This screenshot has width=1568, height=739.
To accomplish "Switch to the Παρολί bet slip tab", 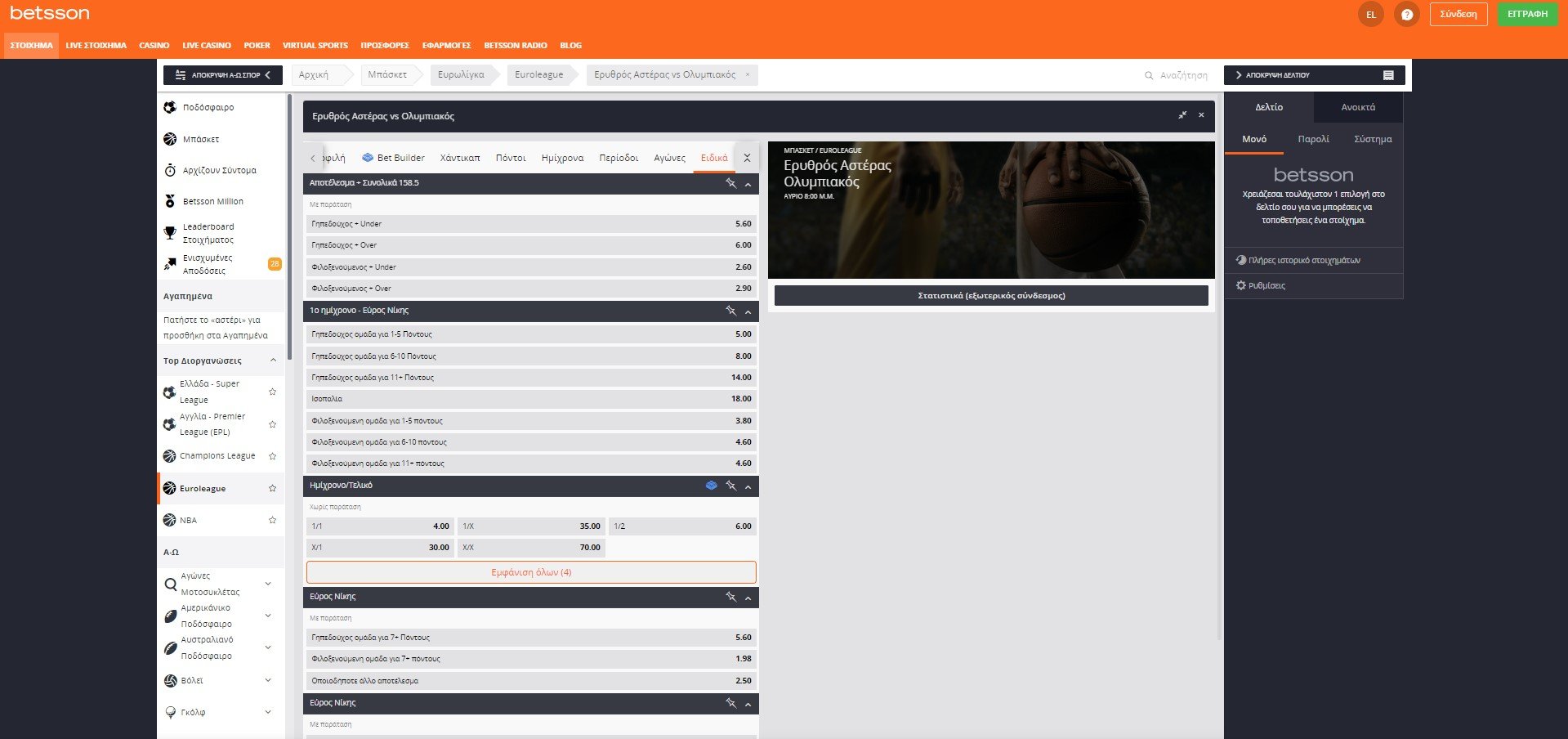I will pos(1313,139).
